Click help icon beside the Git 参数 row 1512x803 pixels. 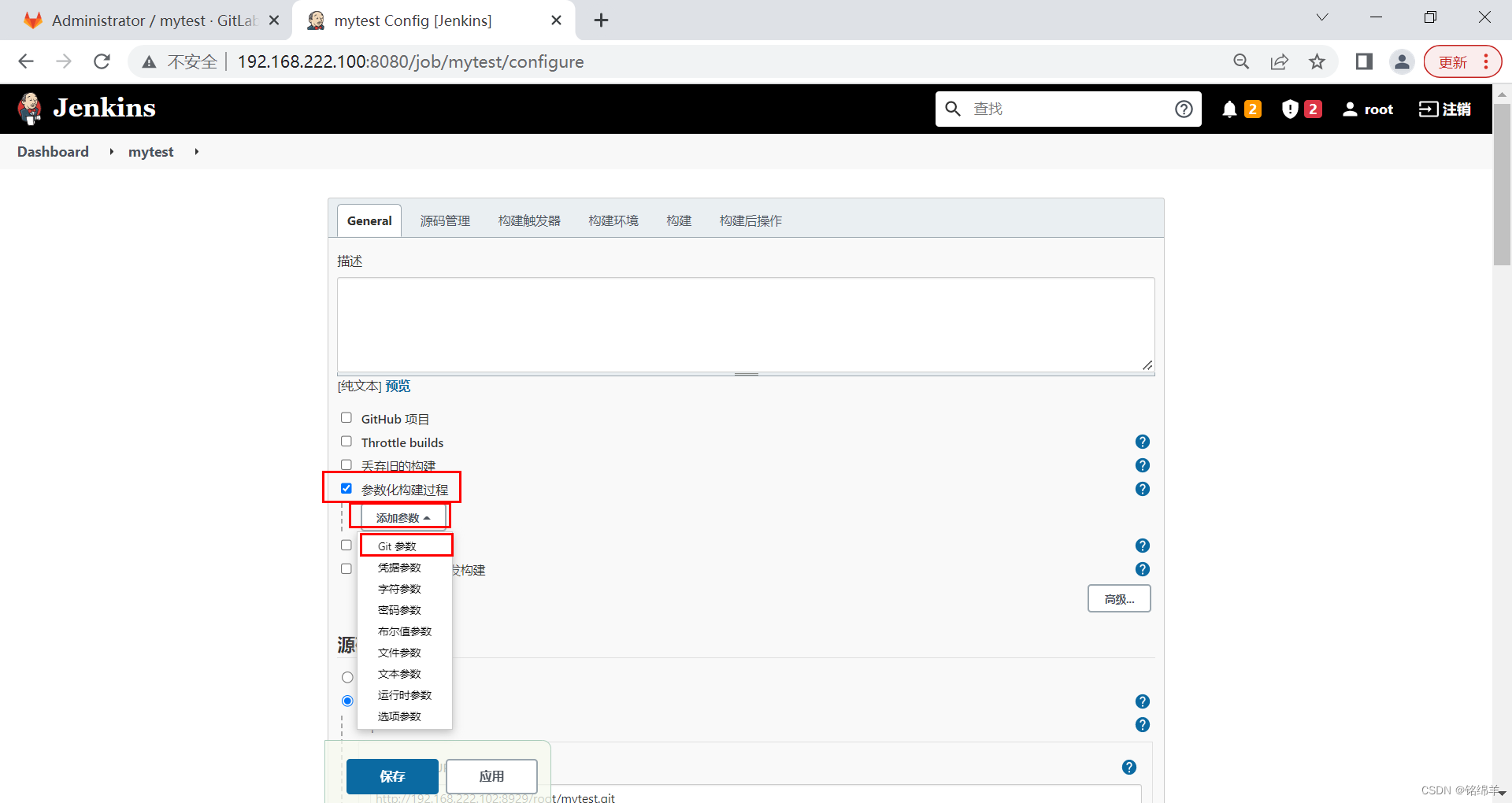[1143, 546]
